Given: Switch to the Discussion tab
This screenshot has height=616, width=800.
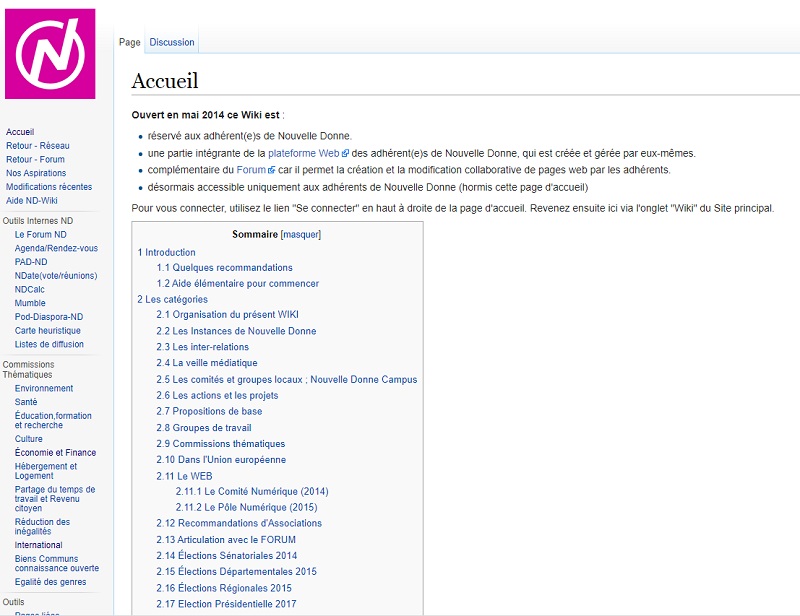Looking at the screenshot, I should [172, 42].
